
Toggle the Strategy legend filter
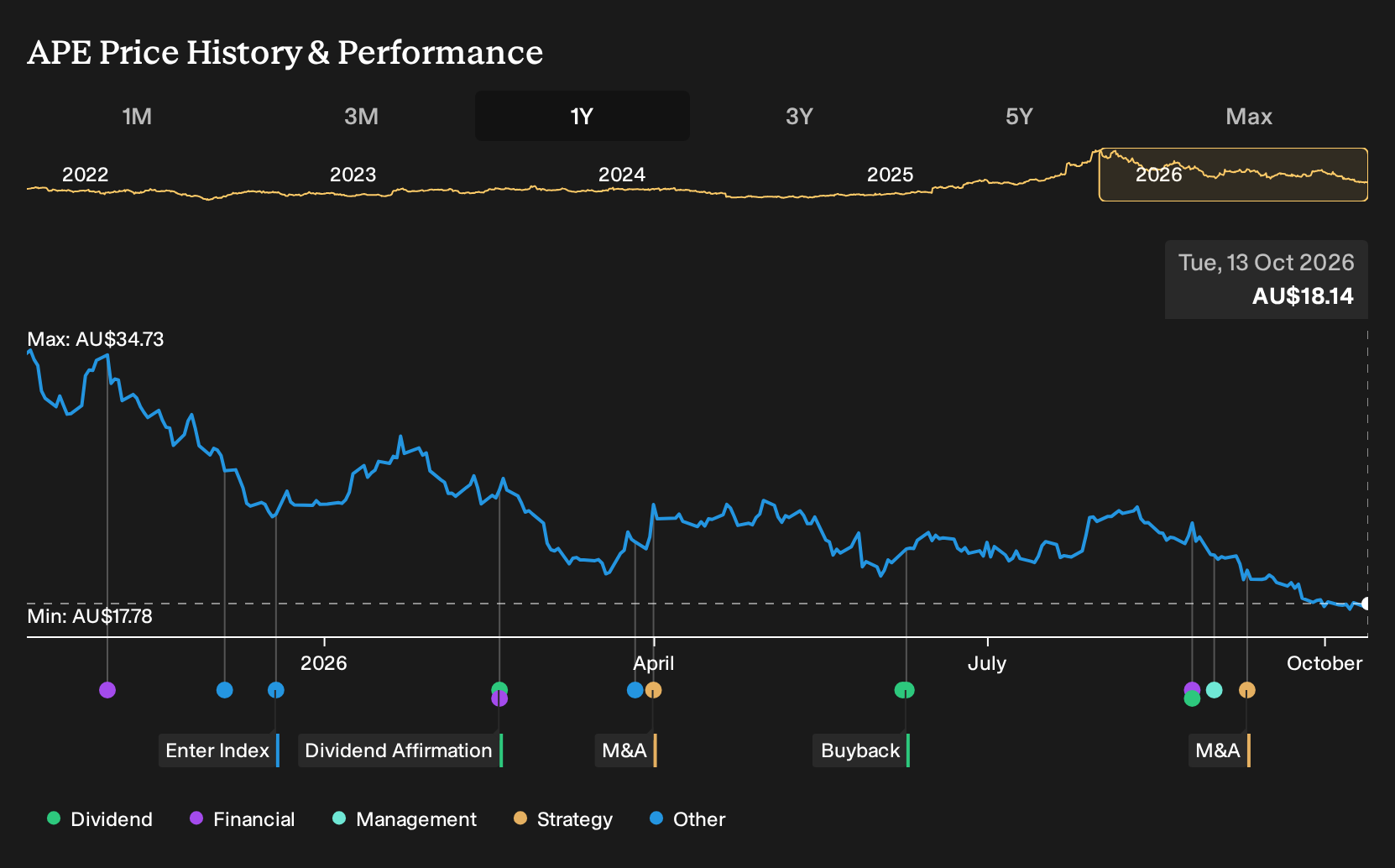tap(563, 819)
